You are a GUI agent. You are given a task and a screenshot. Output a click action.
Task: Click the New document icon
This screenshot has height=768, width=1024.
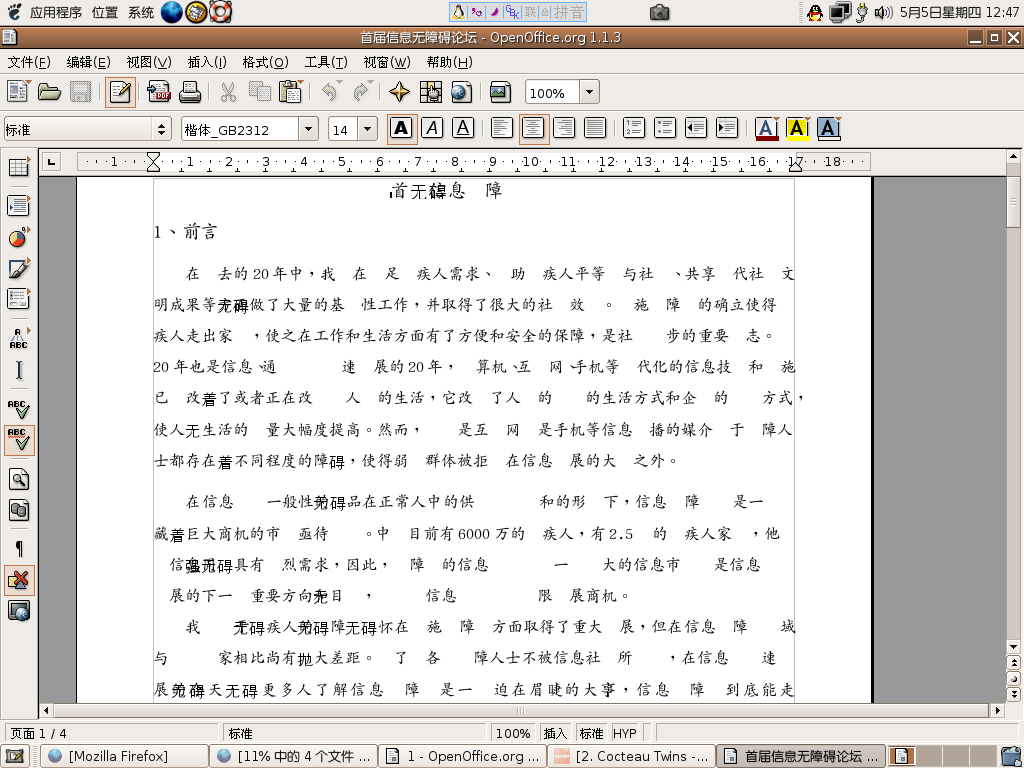(18, 92)
